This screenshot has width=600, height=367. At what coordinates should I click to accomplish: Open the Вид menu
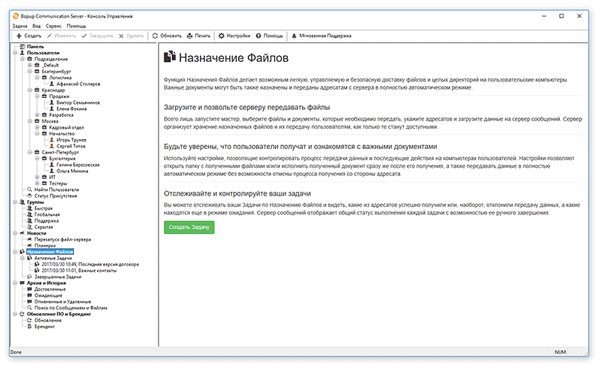[36, 26]
